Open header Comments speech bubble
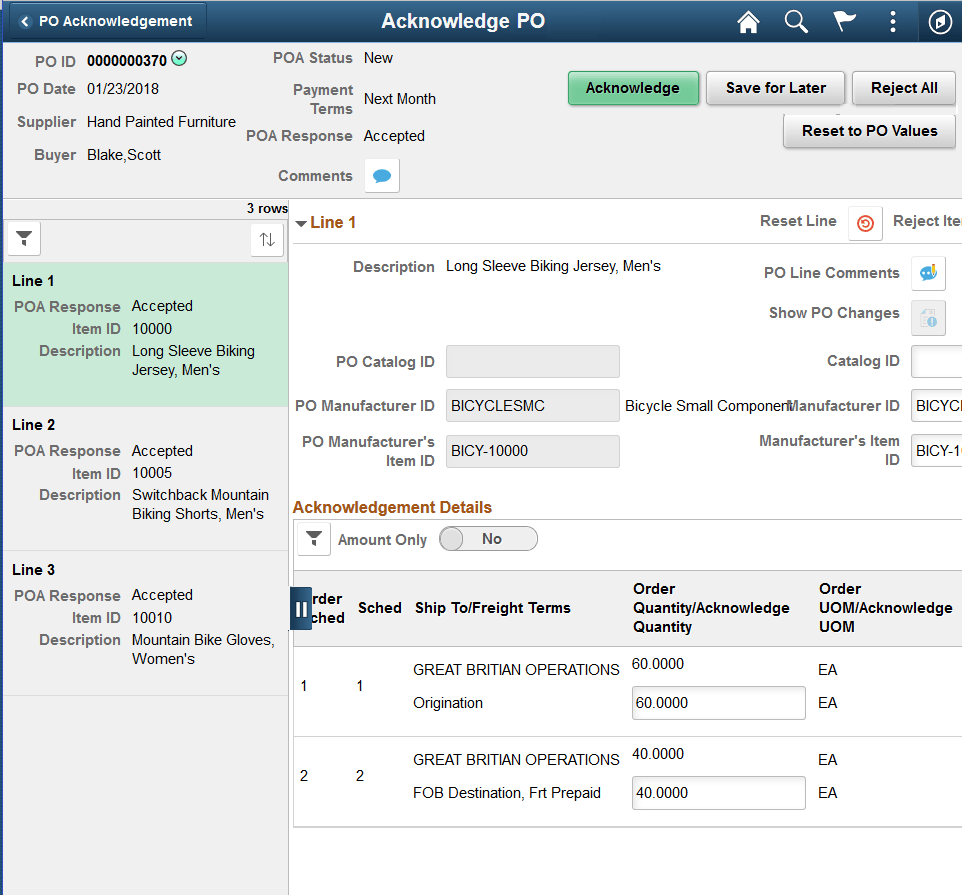Image resolution: width=962 pixels, height=895 pixels. (382, 176)
